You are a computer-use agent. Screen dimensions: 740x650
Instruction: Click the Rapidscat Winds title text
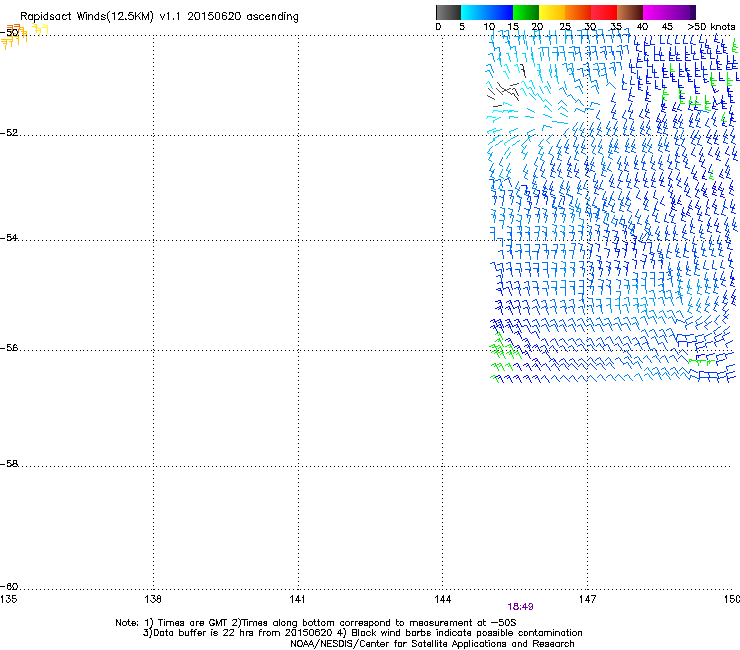pos(160,16)
